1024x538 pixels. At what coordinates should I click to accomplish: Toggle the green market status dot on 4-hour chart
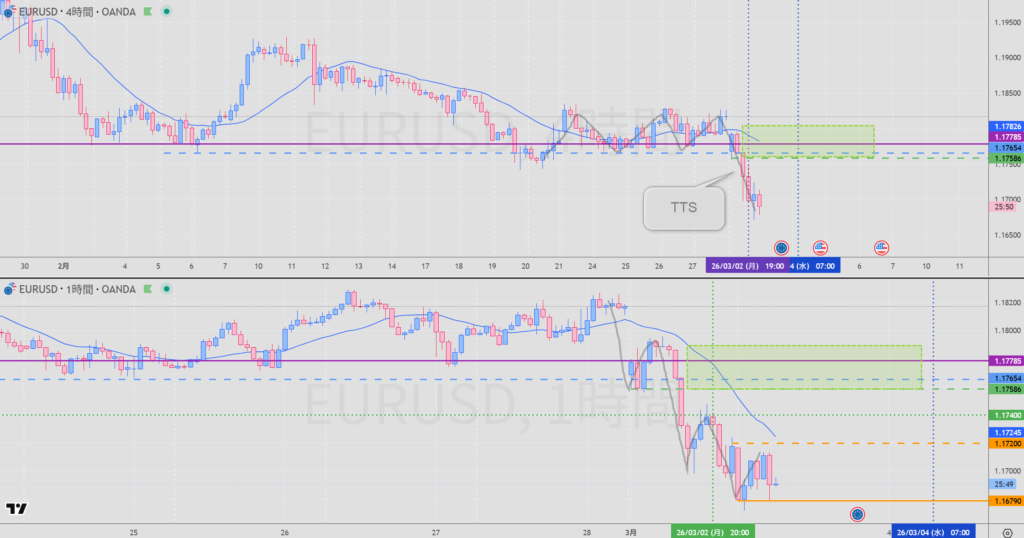(x=165, y=11)
